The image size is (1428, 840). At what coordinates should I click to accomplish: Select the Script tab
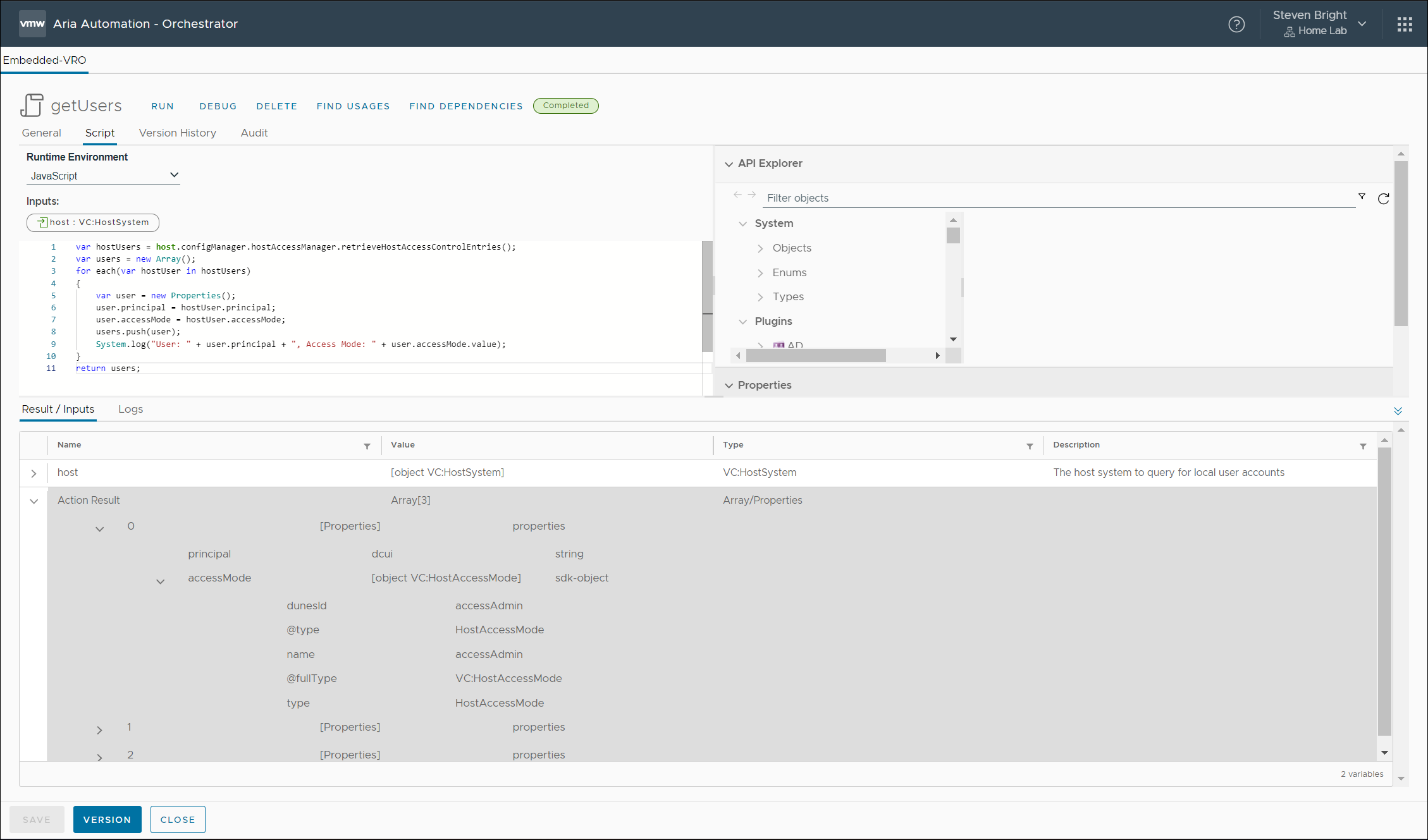pos(100,133)
